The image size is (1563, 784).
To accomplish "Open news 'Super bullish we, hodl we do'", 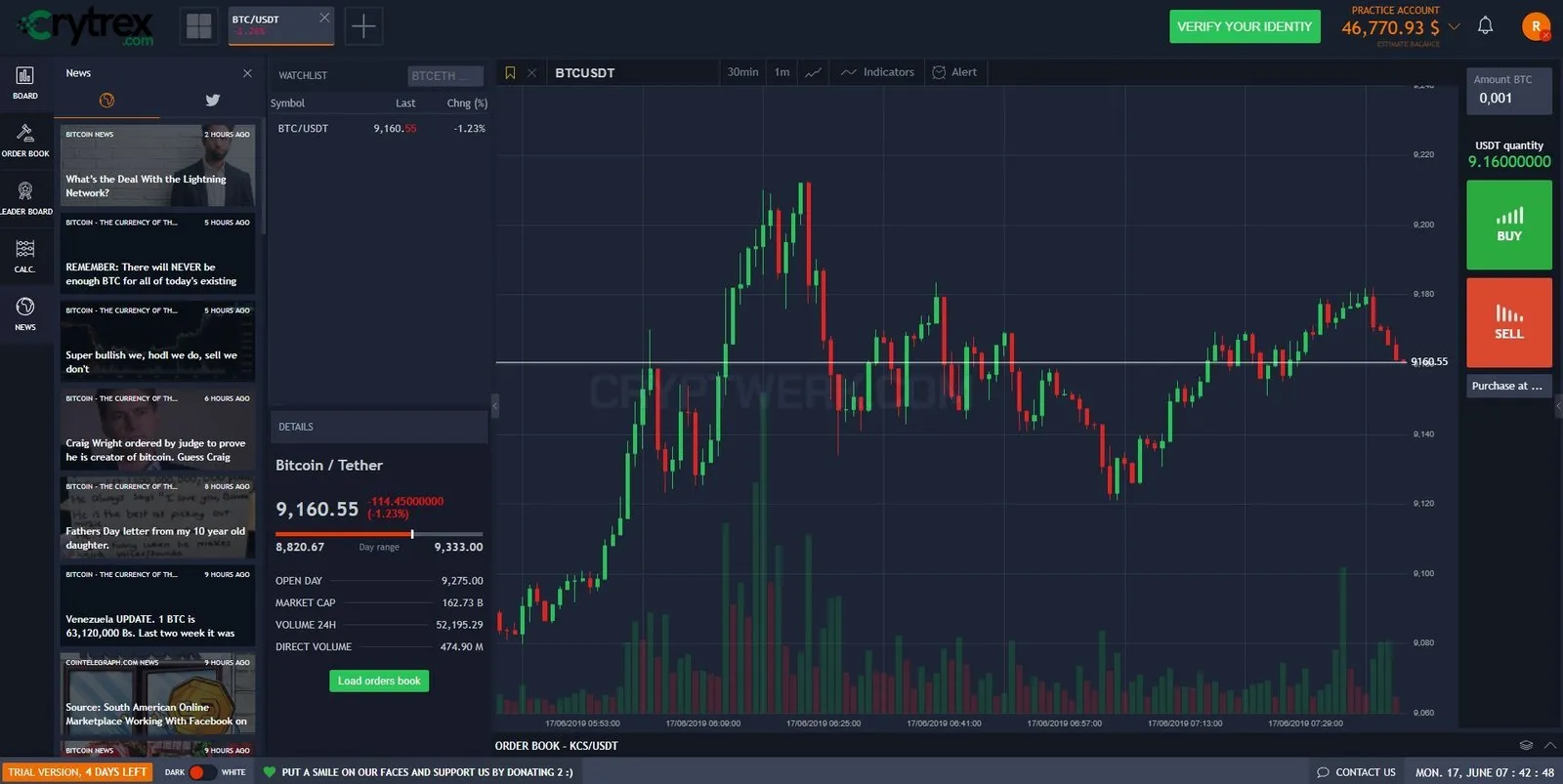I will click(157, 341).
